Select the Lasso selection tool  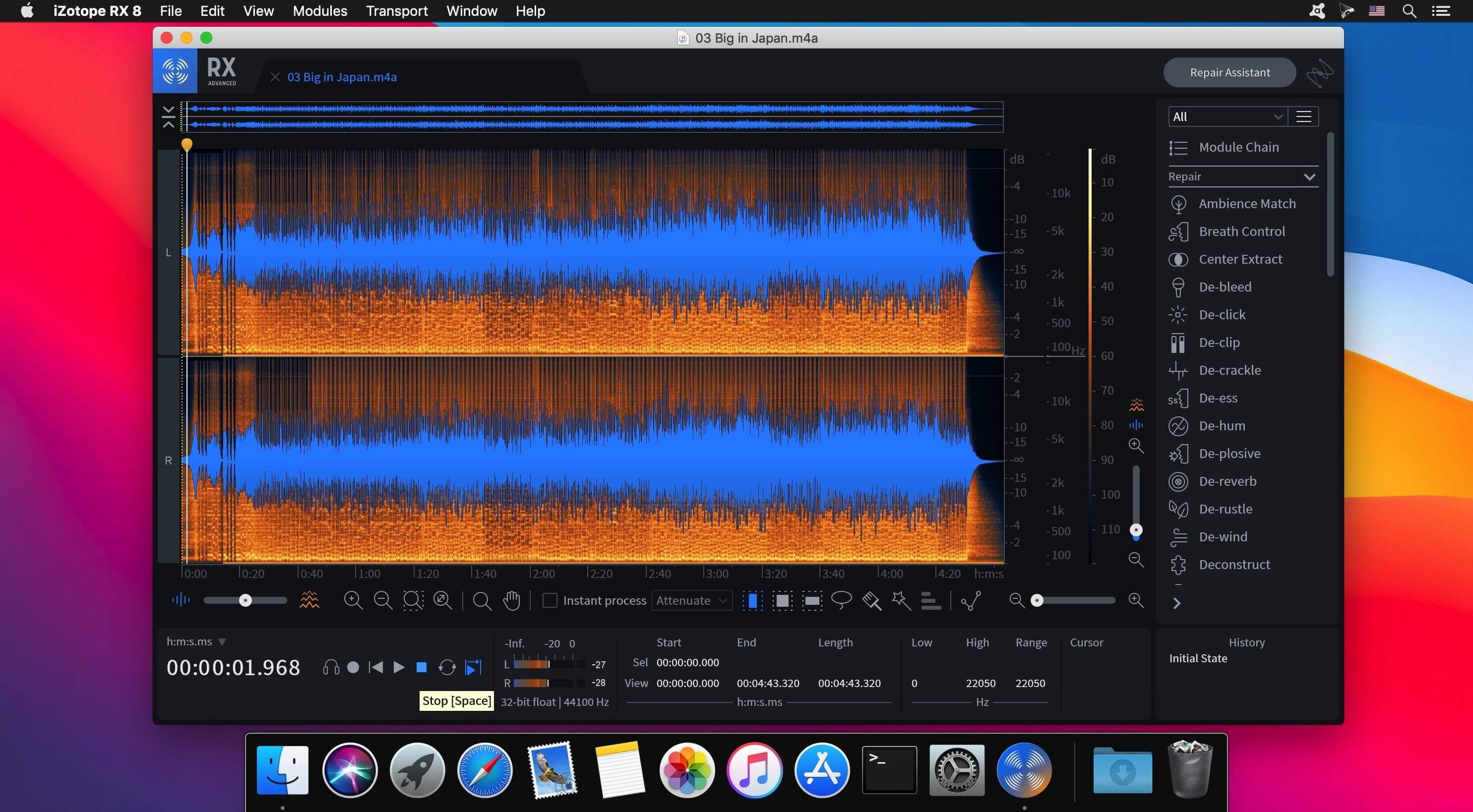[x=841, y=600]
